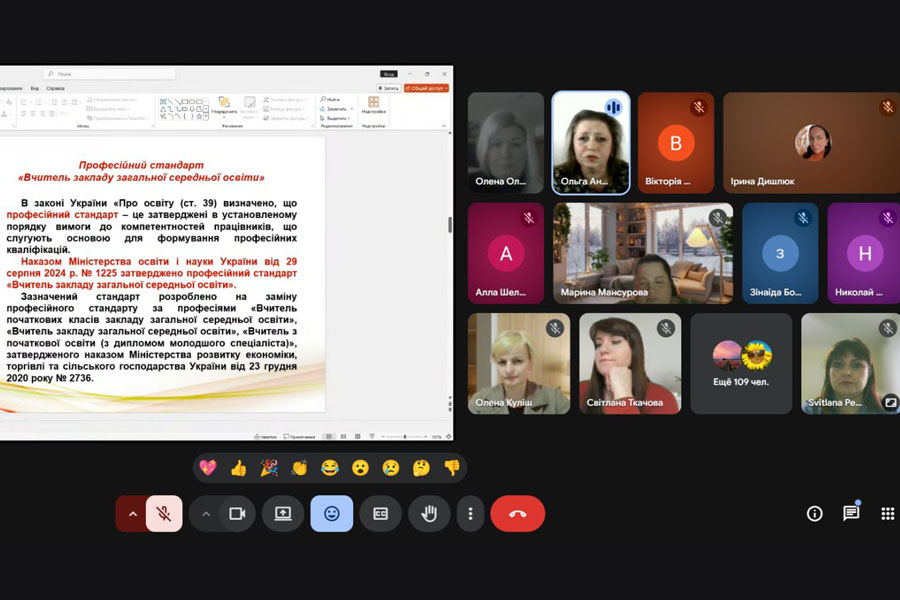Open the 'Упорядочить' arrange dropdown
Screen dimensions: 900x600
[x=224, y=107]
